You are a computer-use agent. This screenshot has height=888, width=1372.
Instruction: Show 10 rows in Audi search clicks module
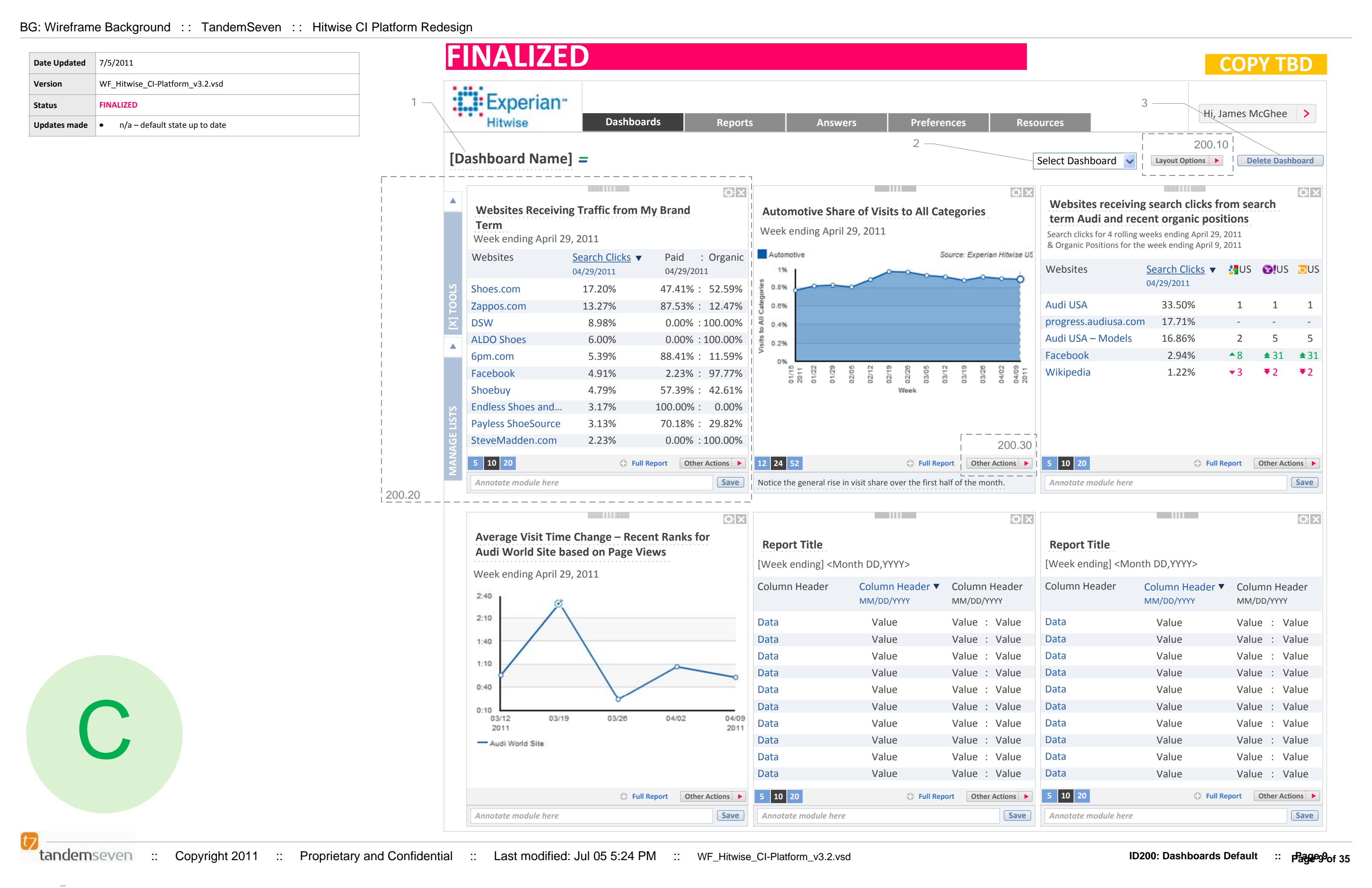pyautogui.click(x=1066, y=464)
